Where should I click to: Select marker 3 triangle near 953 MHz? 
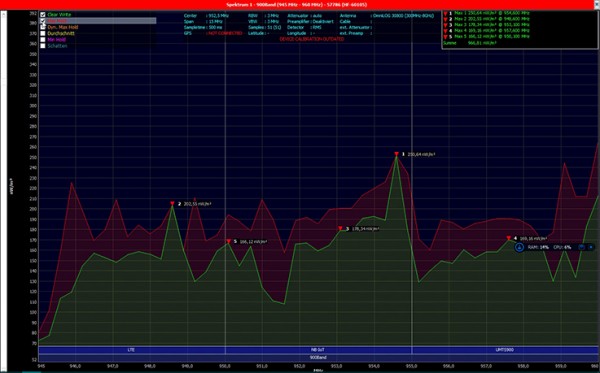point(340,228)
